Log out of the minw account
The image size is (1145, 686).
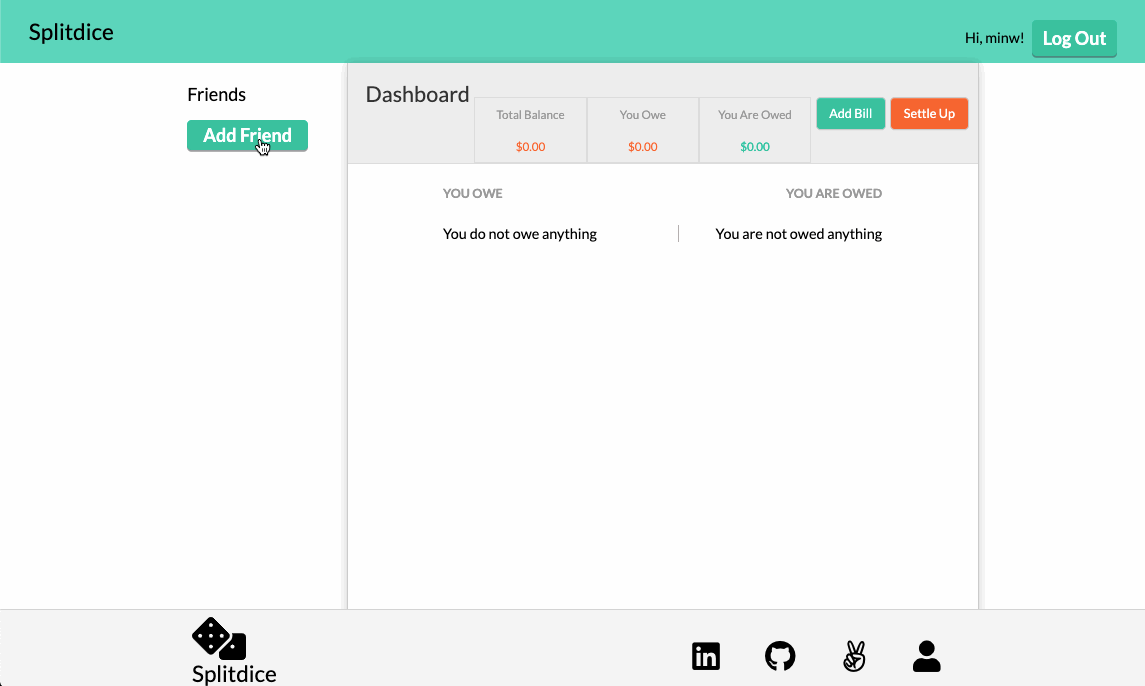pyautogui.click(x=1073, y=38)
